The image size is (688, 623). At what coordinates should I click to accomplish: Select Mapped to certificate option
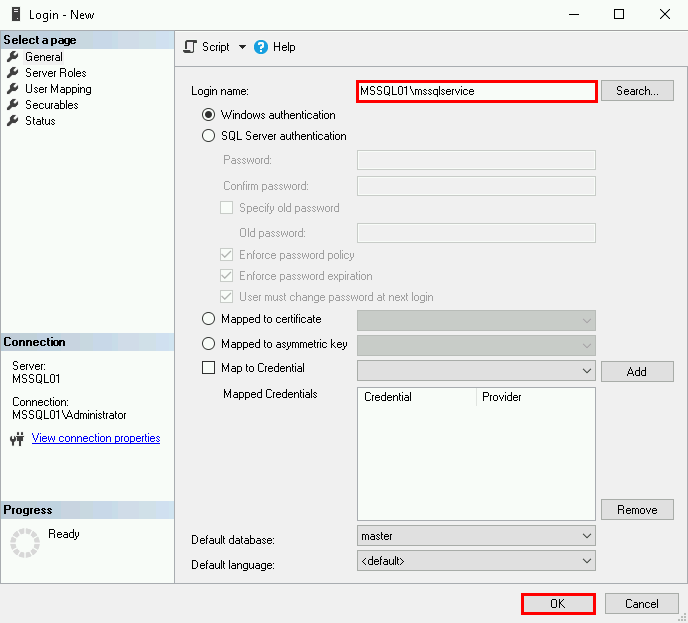click(209, 319)
